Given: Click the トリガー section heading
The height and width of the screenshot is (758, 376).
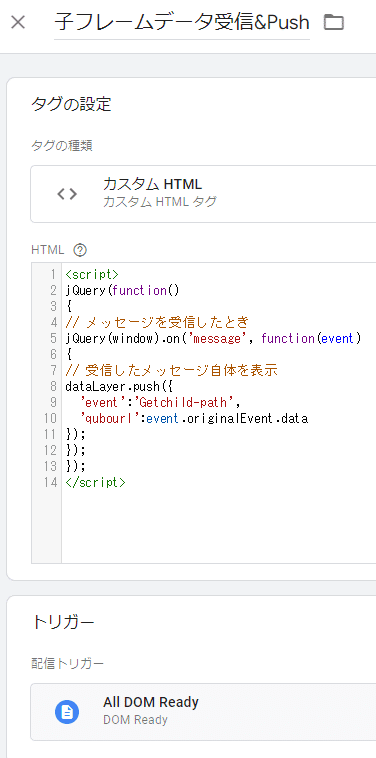Looking at the screenshot, I should click(x=63, y=623).
